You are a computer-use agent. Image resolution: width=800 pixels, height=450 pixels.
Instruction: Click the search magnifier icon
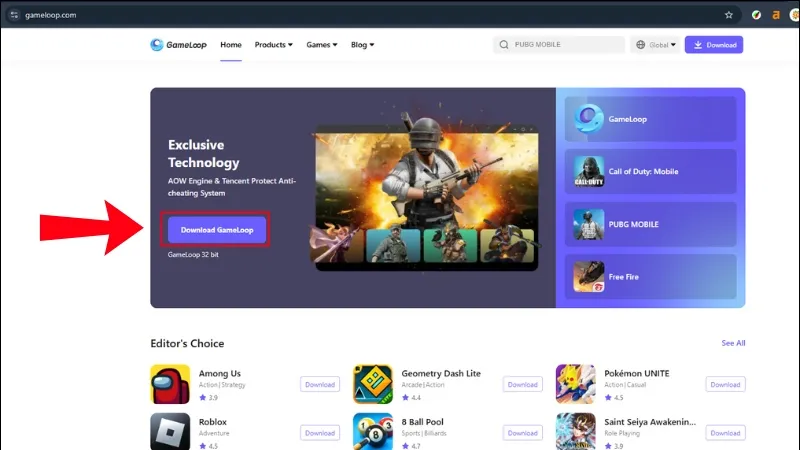click(x=504, y=45)
